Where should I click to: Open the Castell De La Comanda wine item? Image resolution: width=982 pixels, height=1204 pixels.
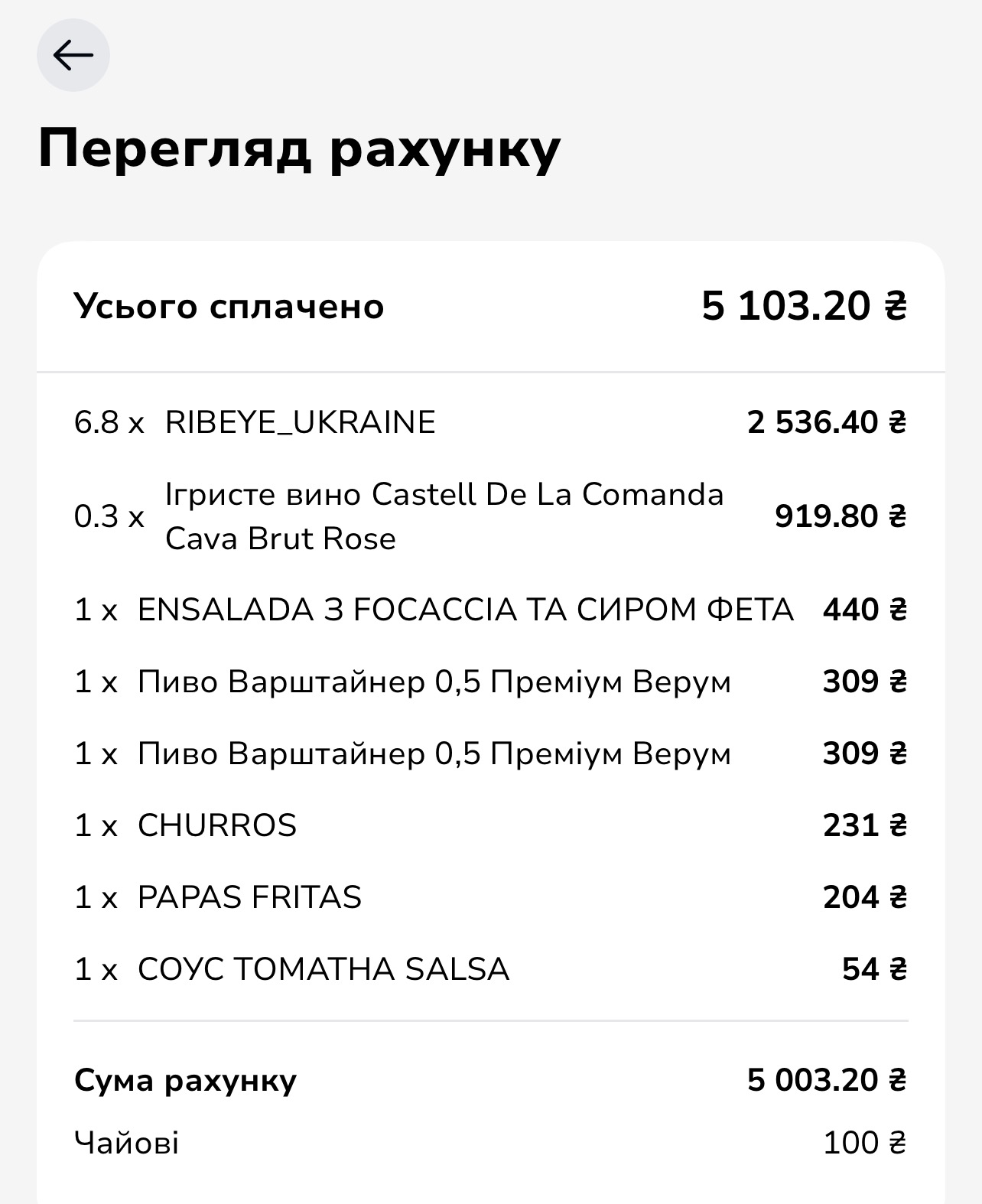pyautogui.click(x=490, y=516)
